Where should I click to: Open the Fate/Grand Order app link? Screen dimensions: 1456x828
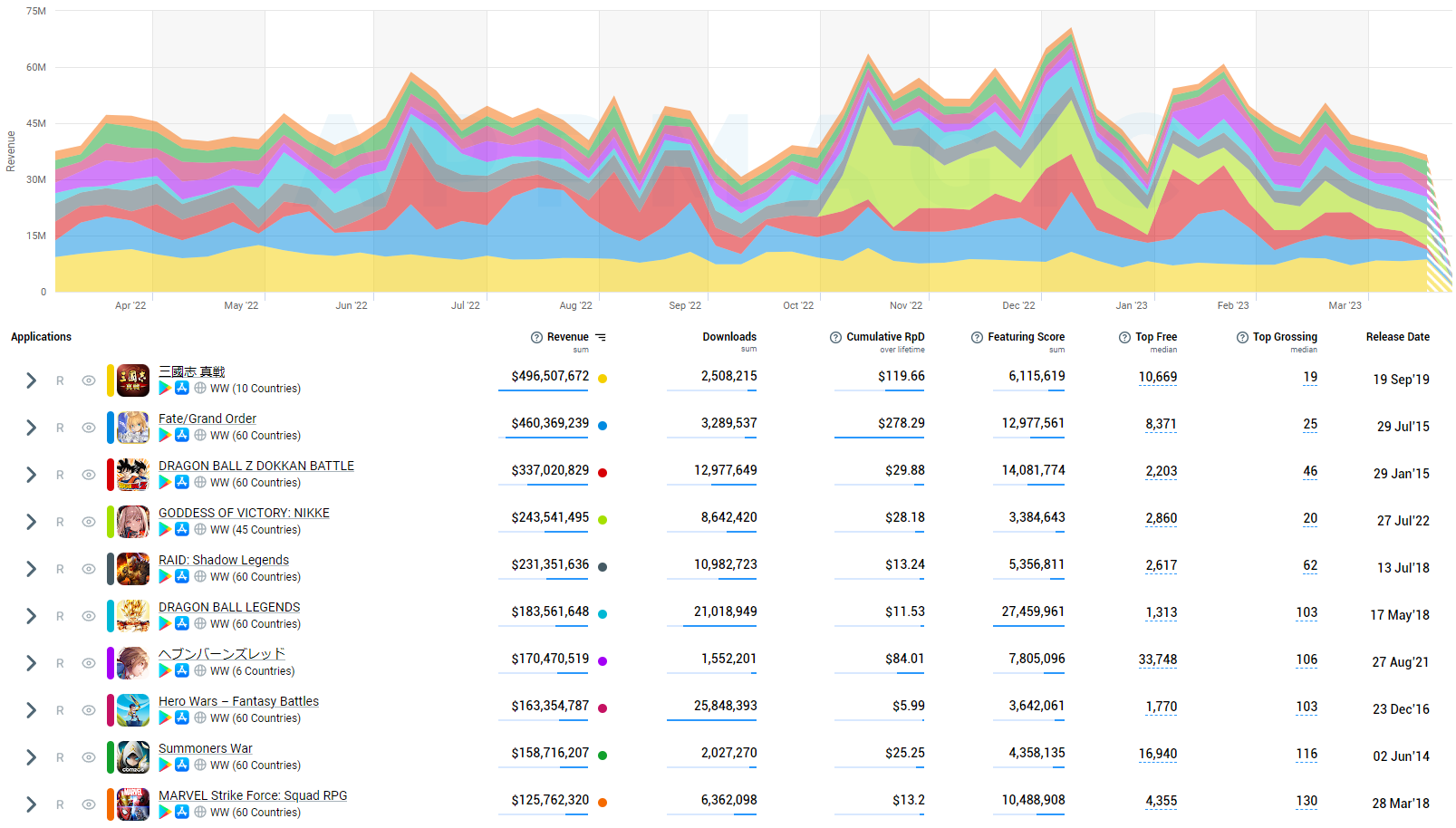click(207, 419)
